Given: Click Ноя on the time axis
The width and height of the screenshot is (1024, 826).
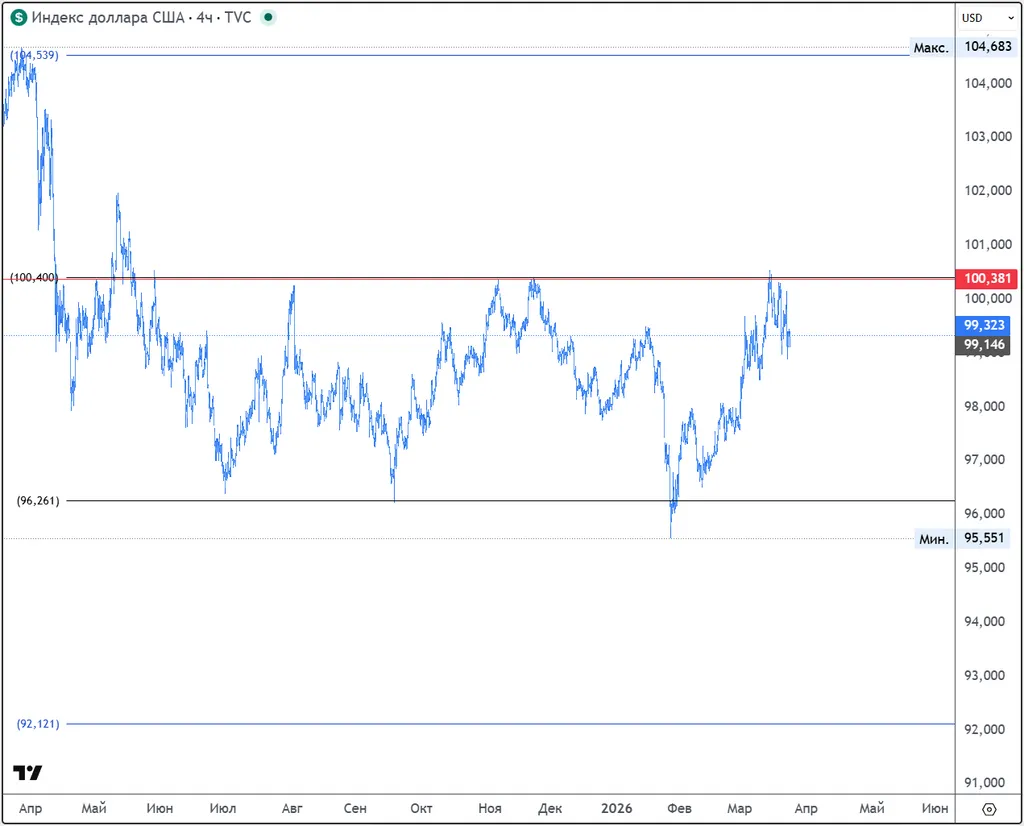Looking at the screenshot, I should pos(490,808).
